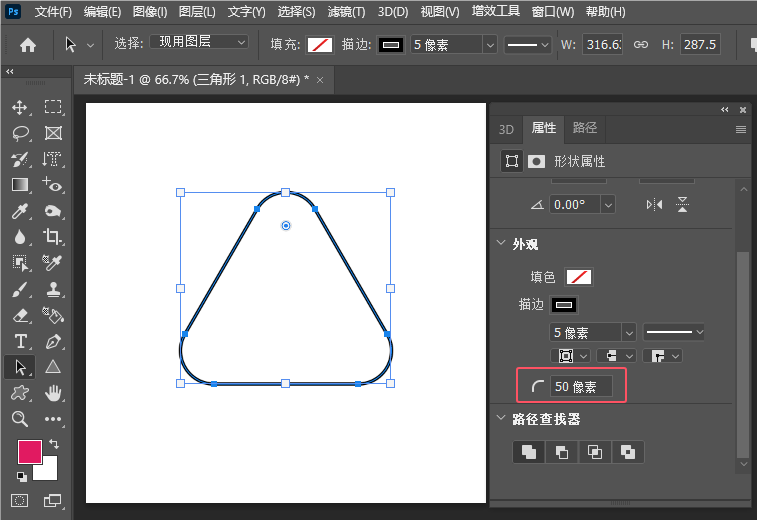
Task: Click the Home icon in options bar
Action: (x=28, y=45)
